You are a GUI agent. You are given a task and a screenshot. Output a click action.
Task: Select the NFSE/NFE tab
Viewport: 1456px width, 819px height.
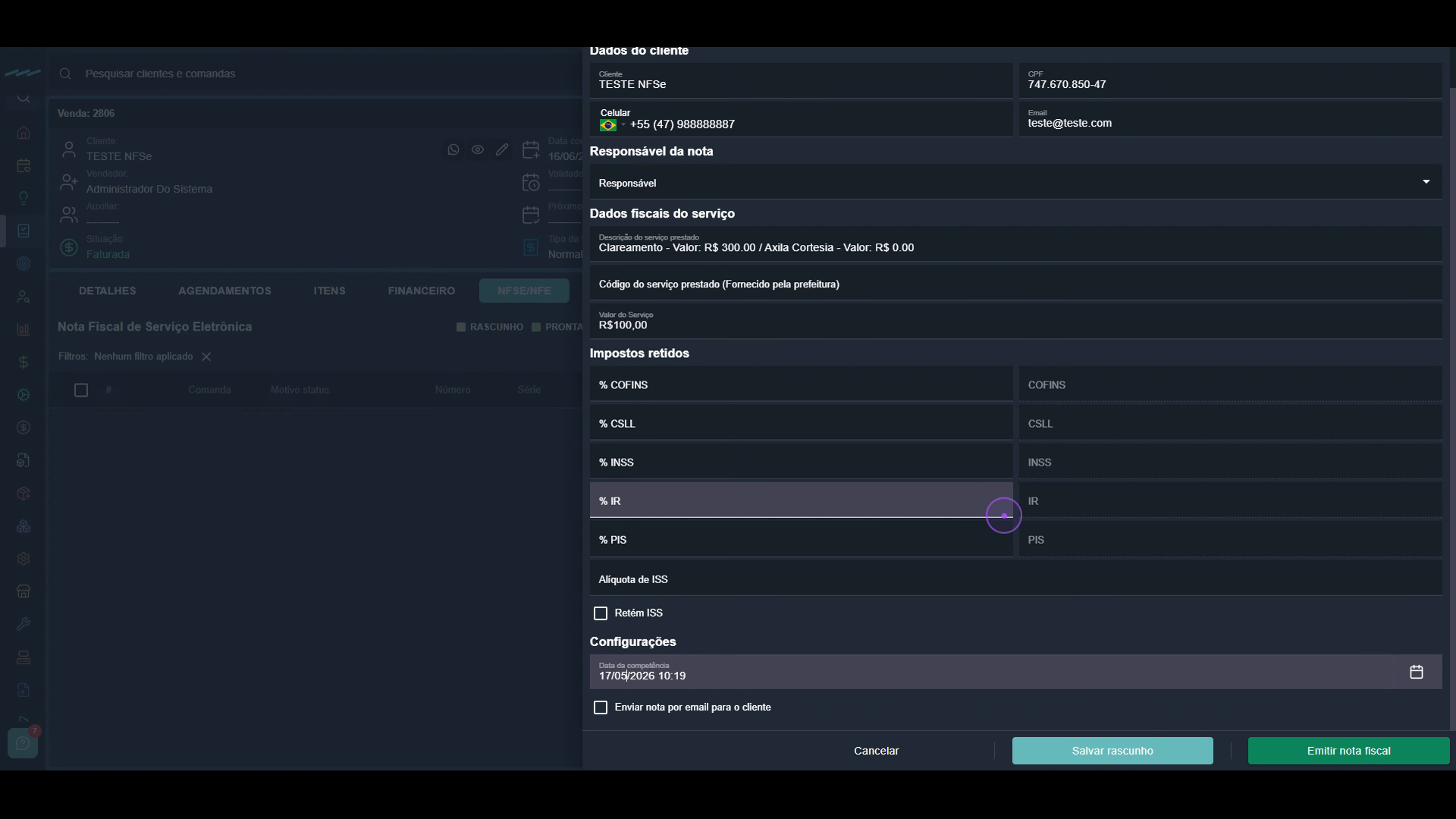point(524,290)
